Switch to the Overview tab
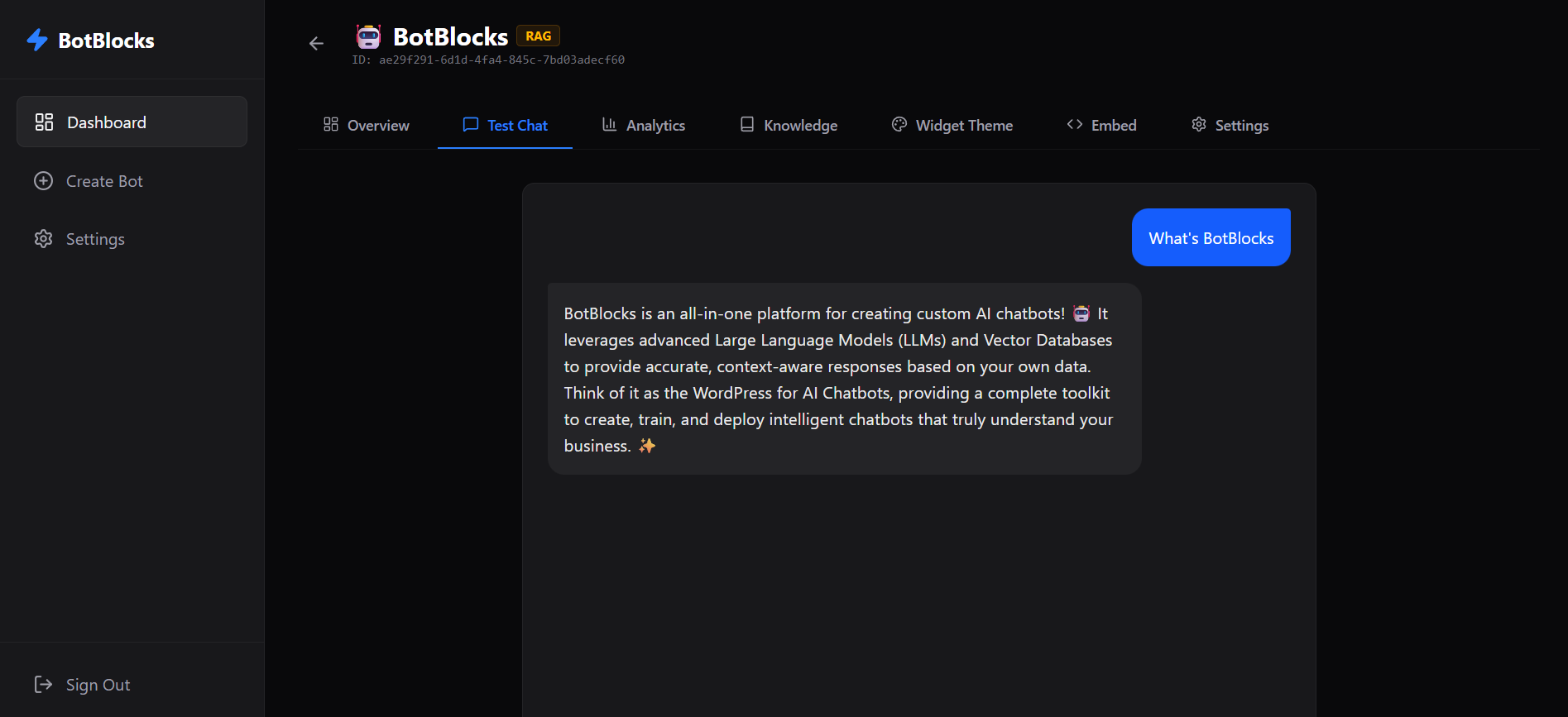Image resolution: width=1568 pixels, height=717 pixels. point(367,125)
